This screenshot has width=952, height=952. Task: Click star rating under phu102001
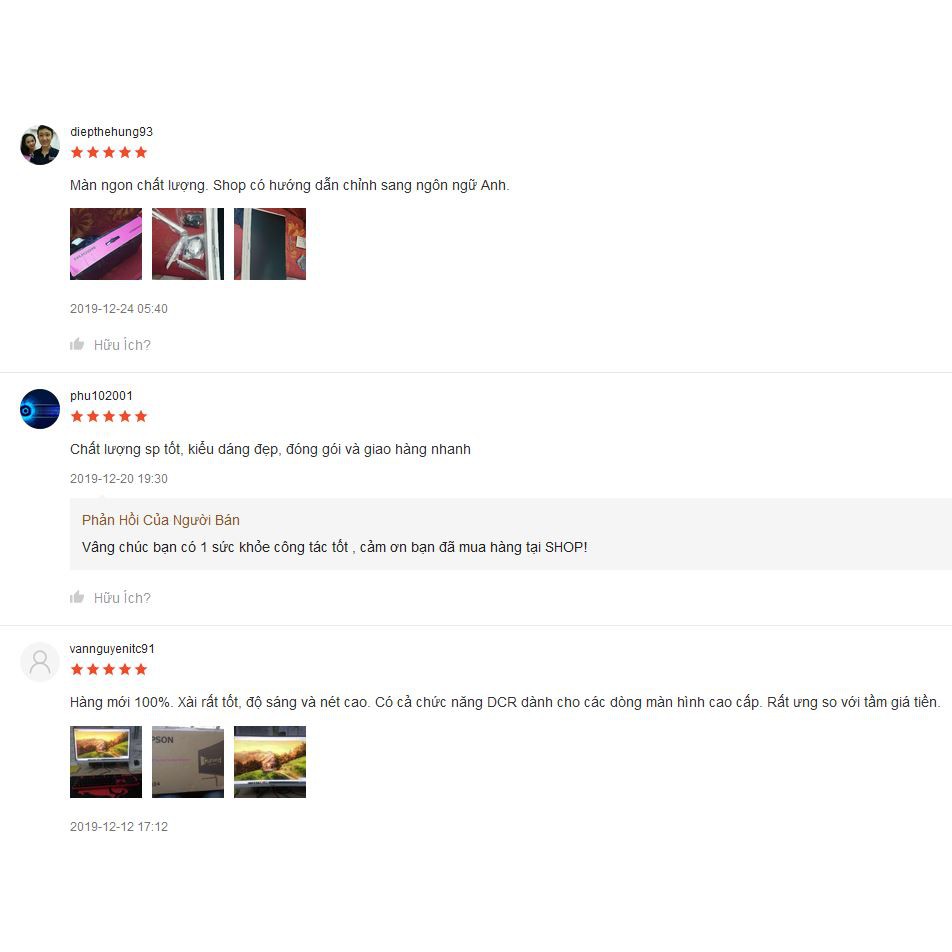click(x=109, y=416)
